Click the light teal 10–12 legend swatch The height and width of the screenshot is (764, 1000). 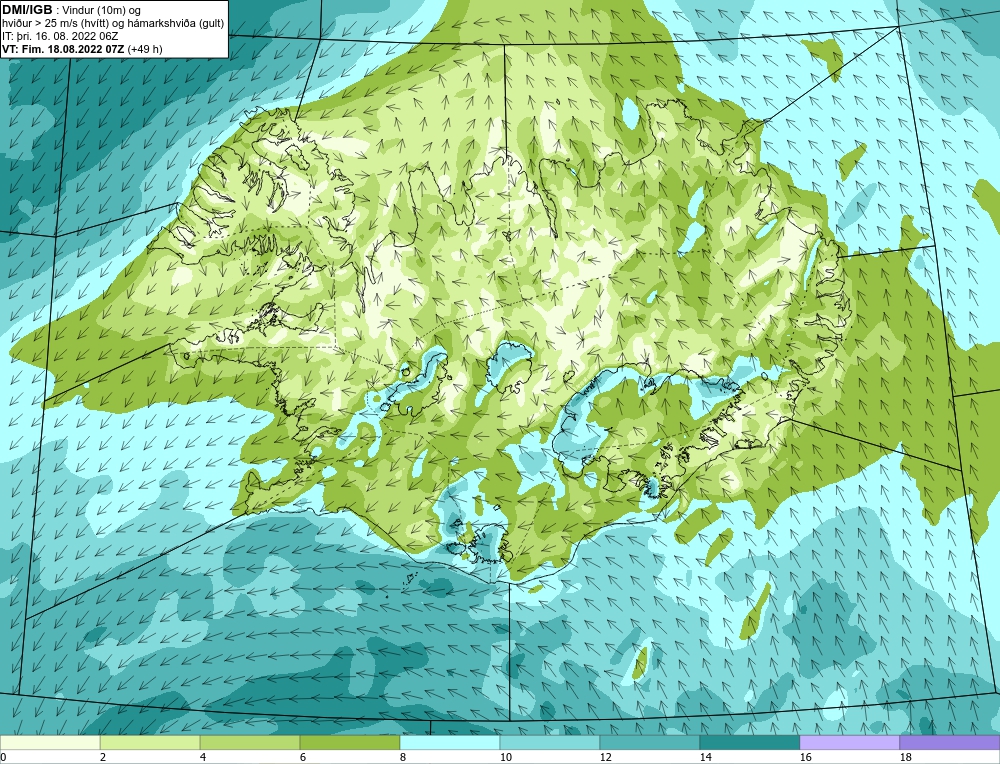tap(550, 742)
